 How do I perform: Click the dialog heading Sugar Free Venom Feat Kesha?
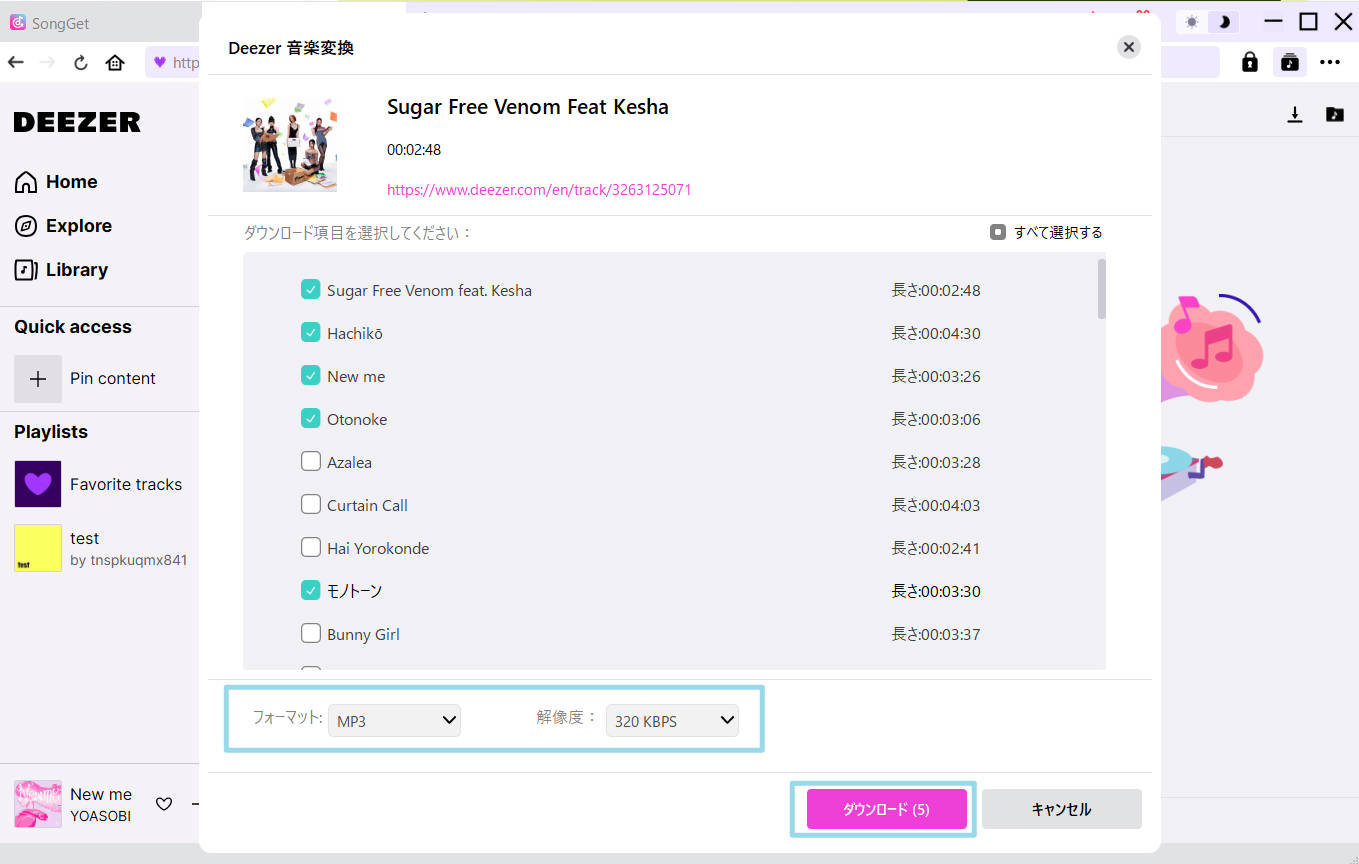tap(528, 107)
